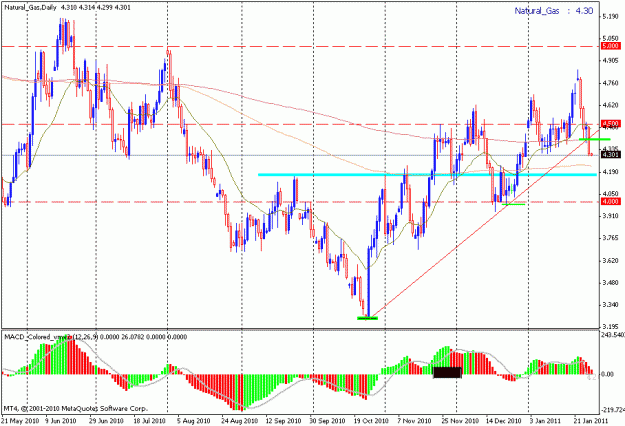The height and width of the screenshot is (426, 625).
Task: Select the green marker at the December low
Action: point(513,204)
